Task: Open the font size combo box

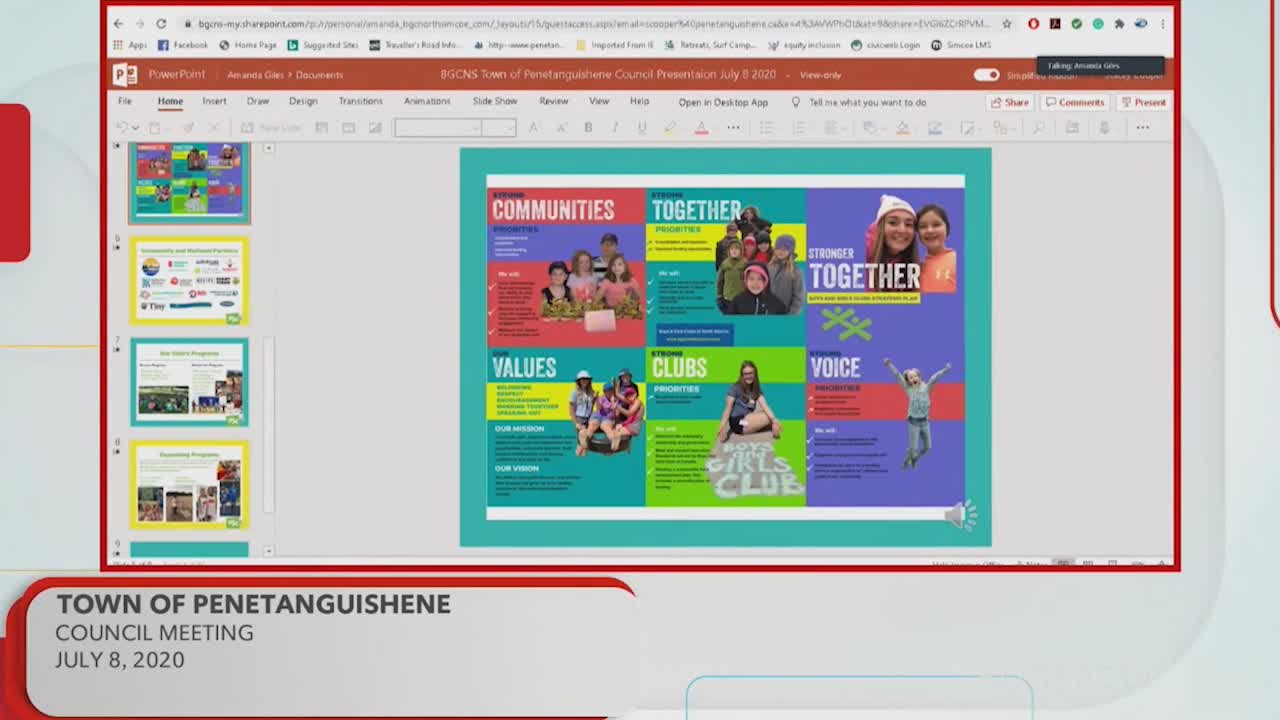Action: tap(499, 128)
